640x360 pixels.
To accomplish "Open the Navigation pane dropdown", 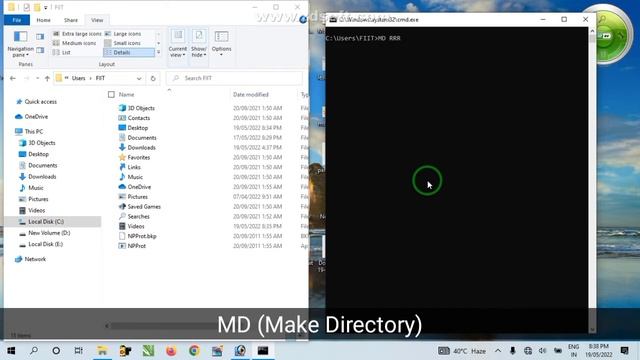I will pyautogui.click(x=20, y=44).
